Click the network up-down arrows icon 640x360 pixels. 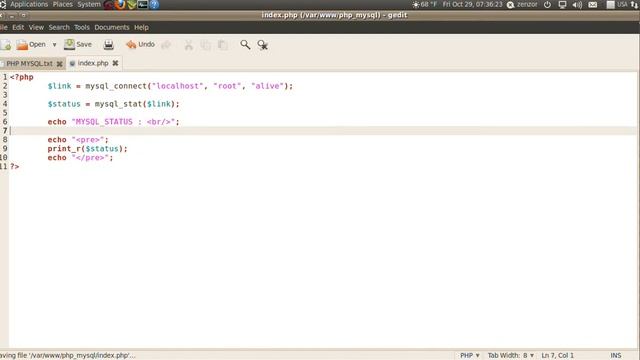[x=634, y=4]
